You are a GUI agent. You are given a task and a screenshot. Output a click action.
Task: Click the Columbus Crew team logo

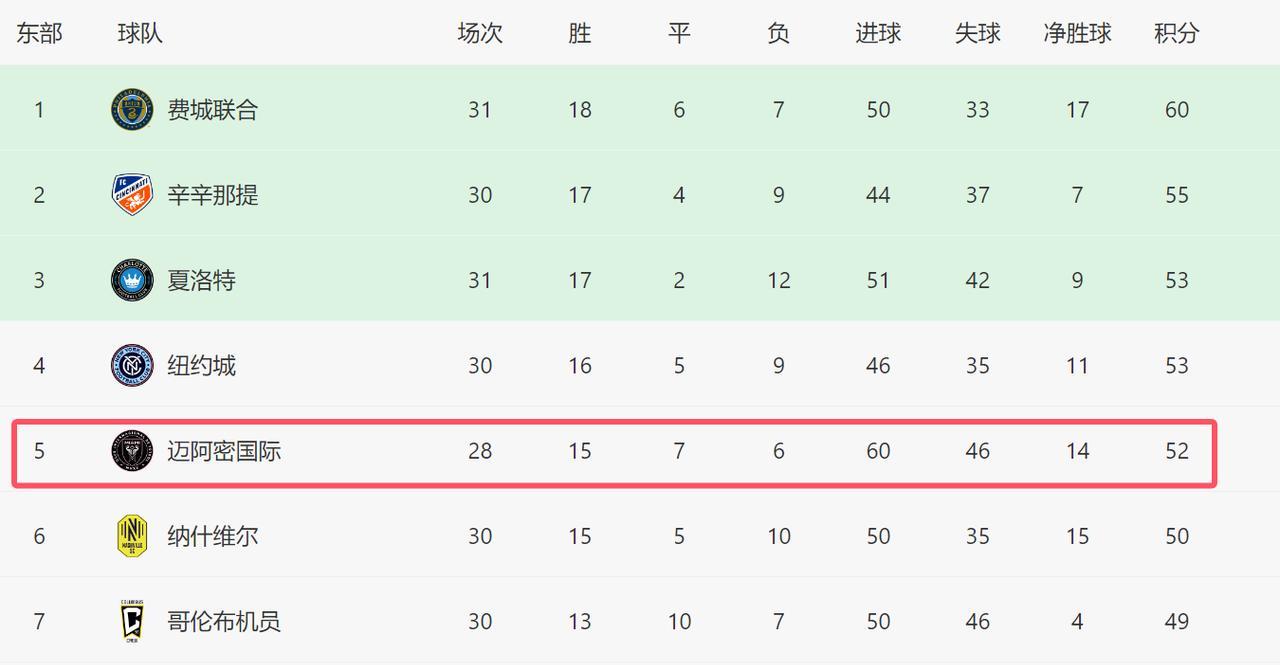click(x=132, y=621)
